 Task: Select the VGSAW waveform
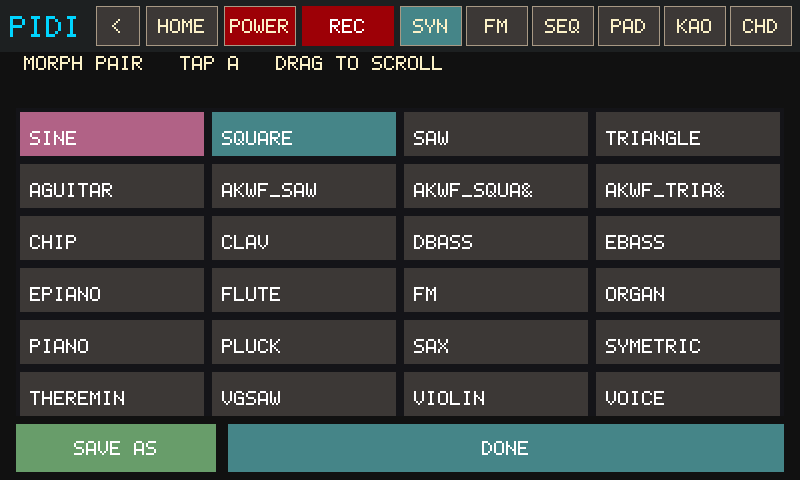tap(304, 394)
